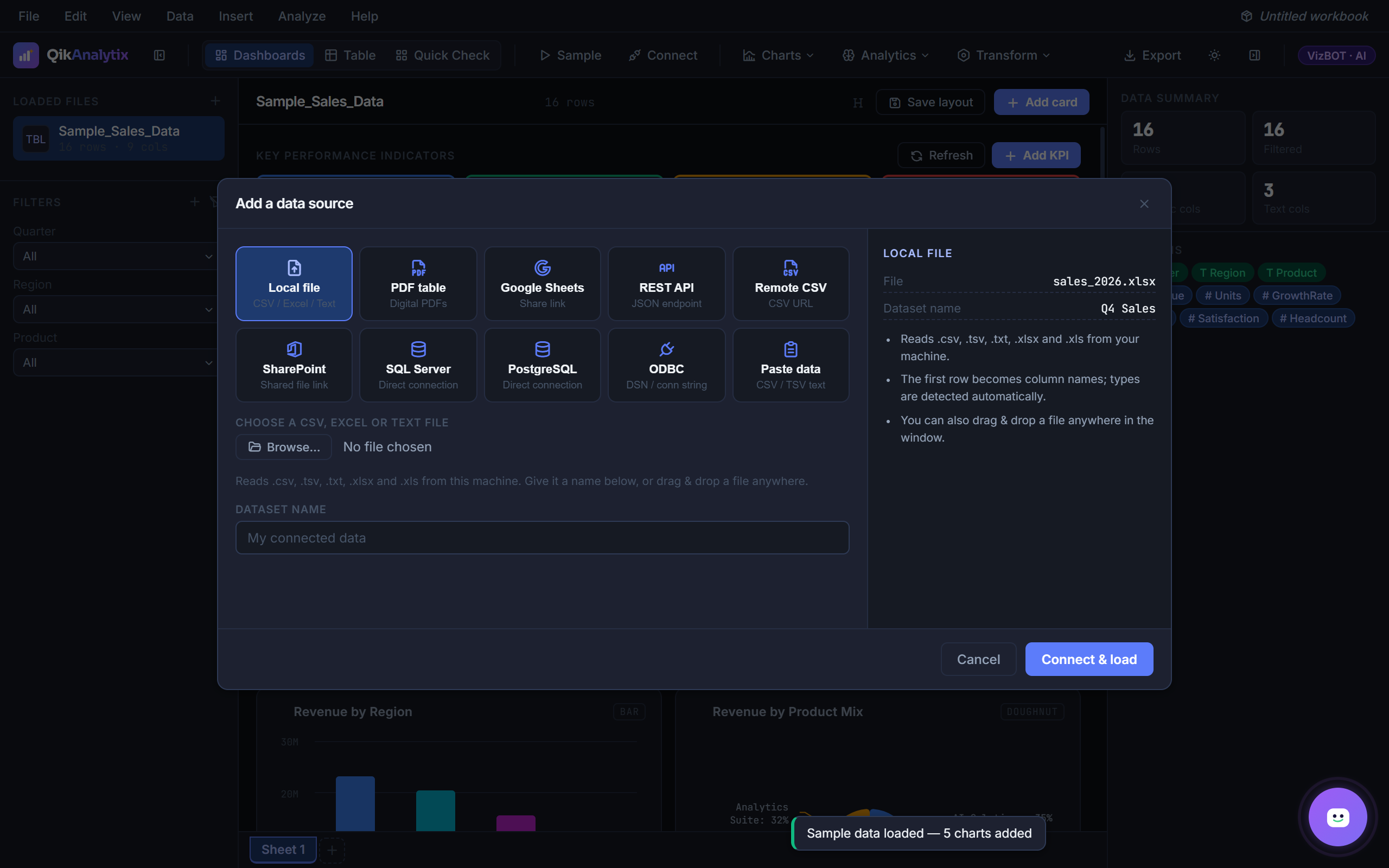
Task: Click Connect & load button
Action: point(1089,659)
